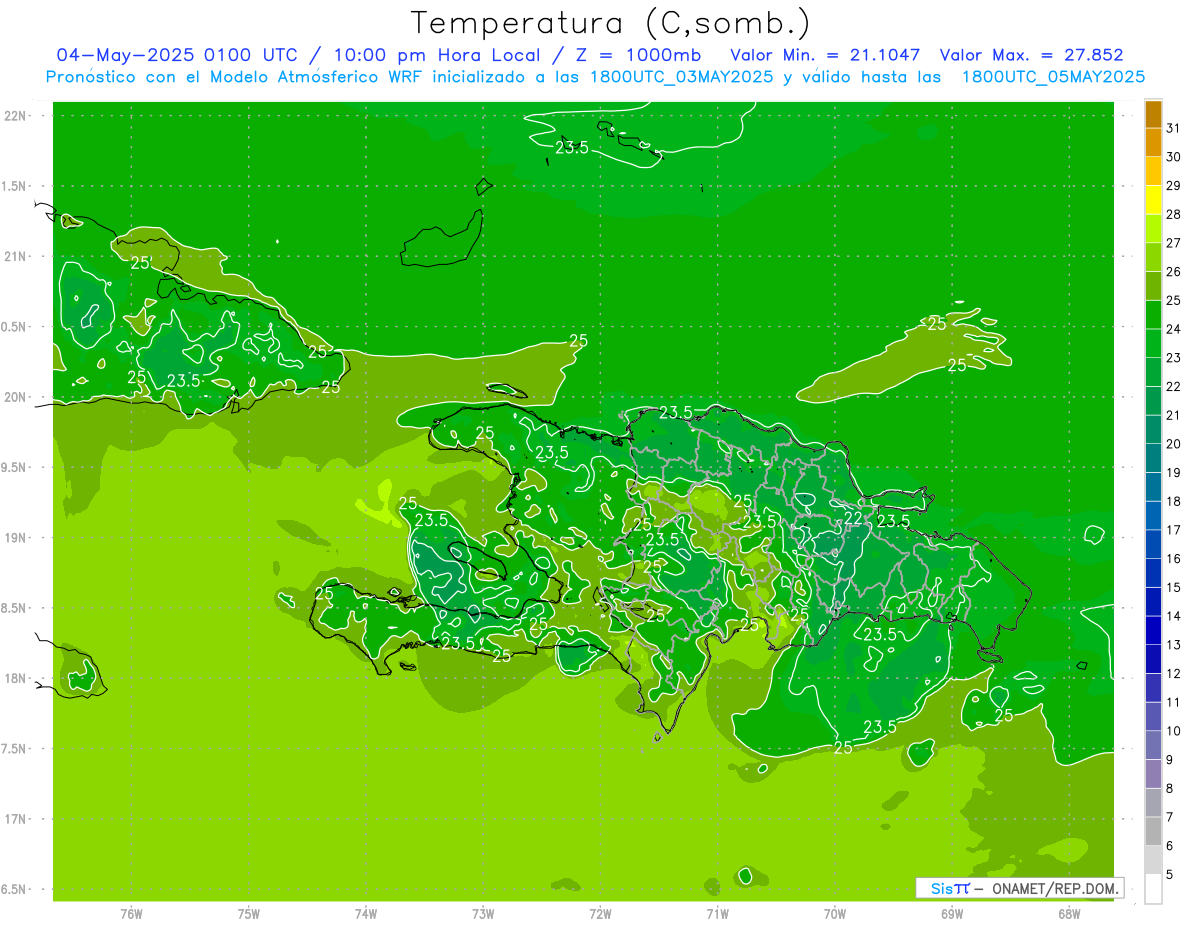1200x927 pixels.
Task: Click the '68W' longitude axis label
Action: click(x=1069, y=914)
